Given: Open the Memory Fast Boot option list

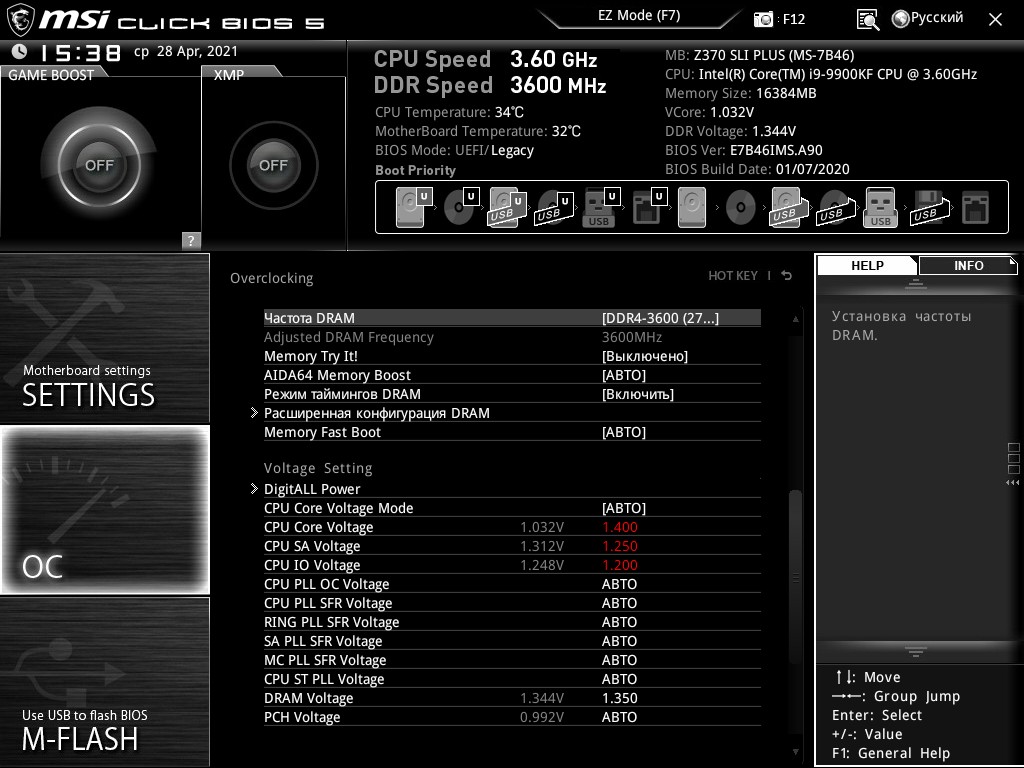Looking at the screenshot, I should click(624, 432).
